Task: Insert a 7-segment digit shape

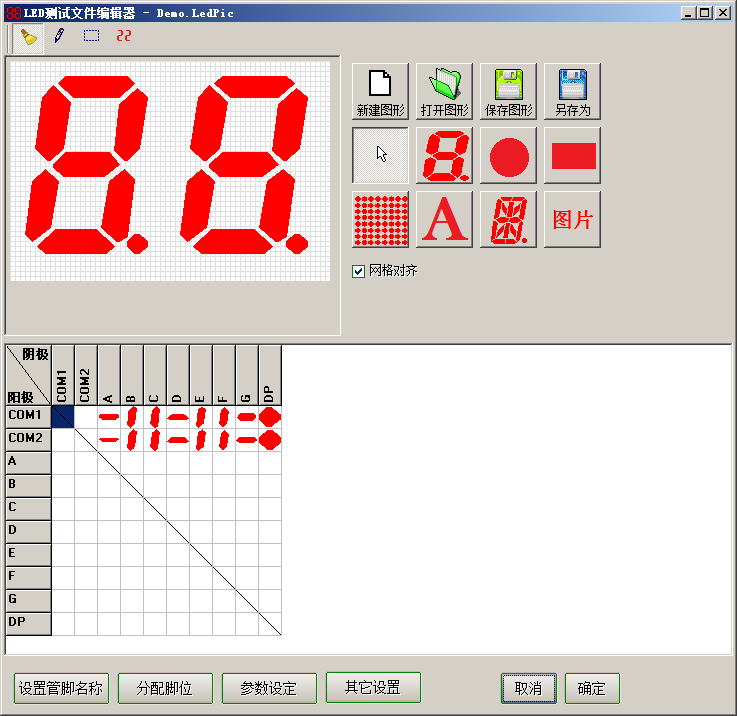Action: (x=445, y=155)
